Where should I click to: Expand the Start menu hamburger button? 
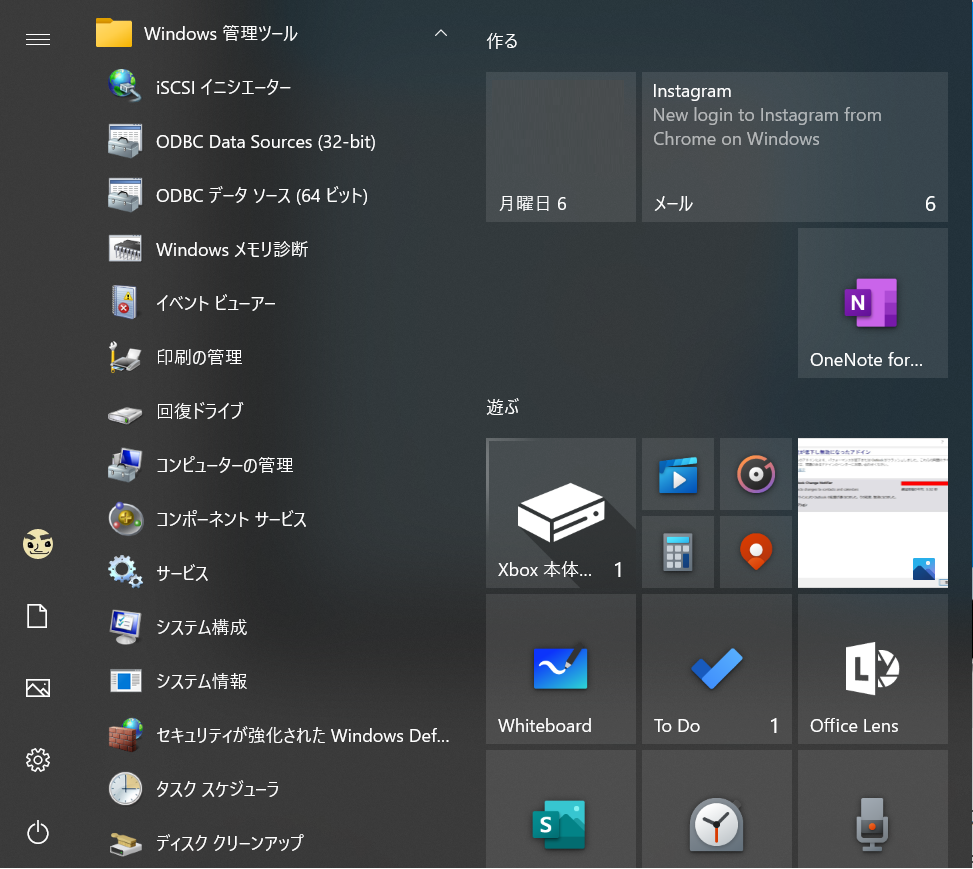tap(38, 40)
